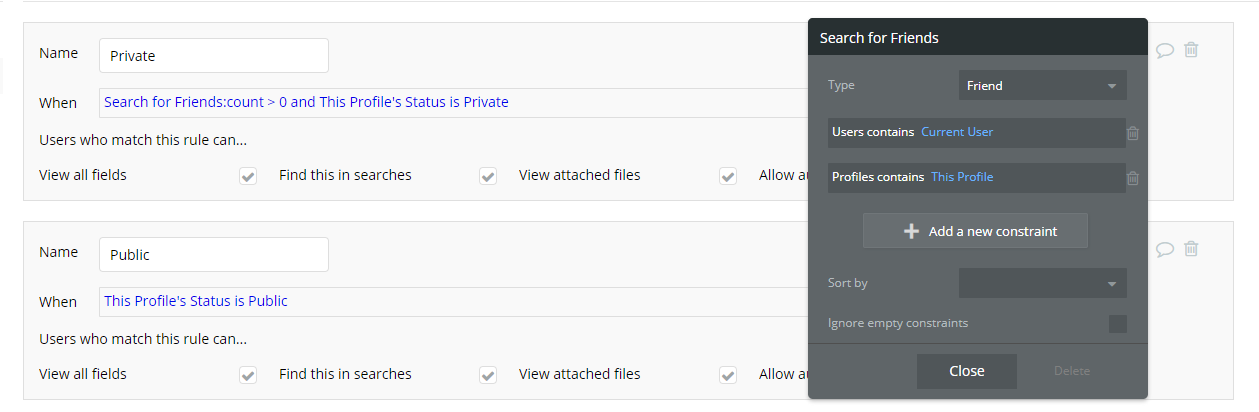Close the Search for Friends popup
Screen dimensions: 1259x412
[966, 371]
